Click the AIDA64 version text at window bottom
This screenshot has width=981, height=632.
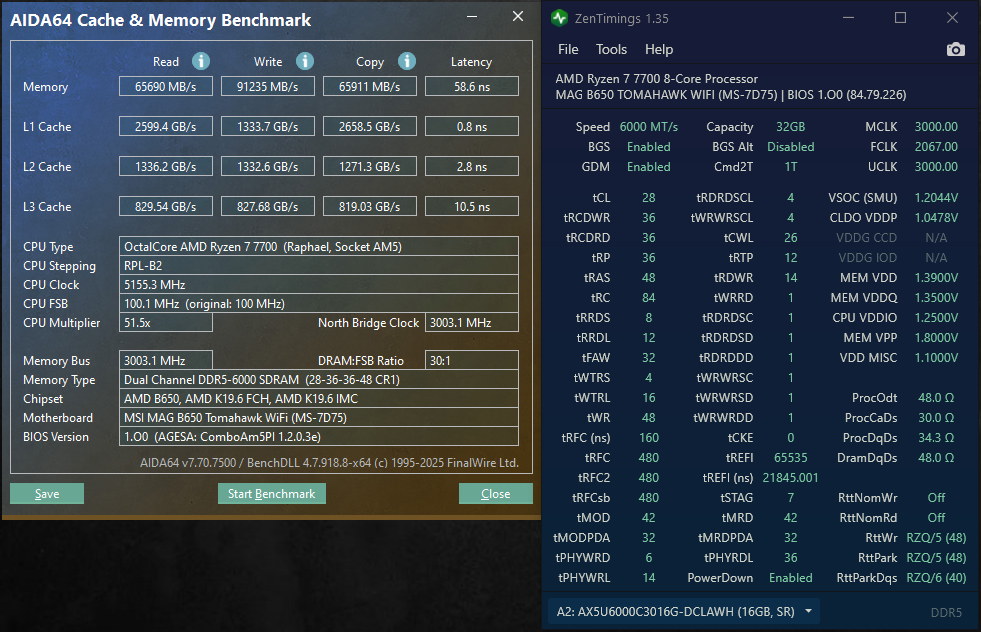point(329,462)
